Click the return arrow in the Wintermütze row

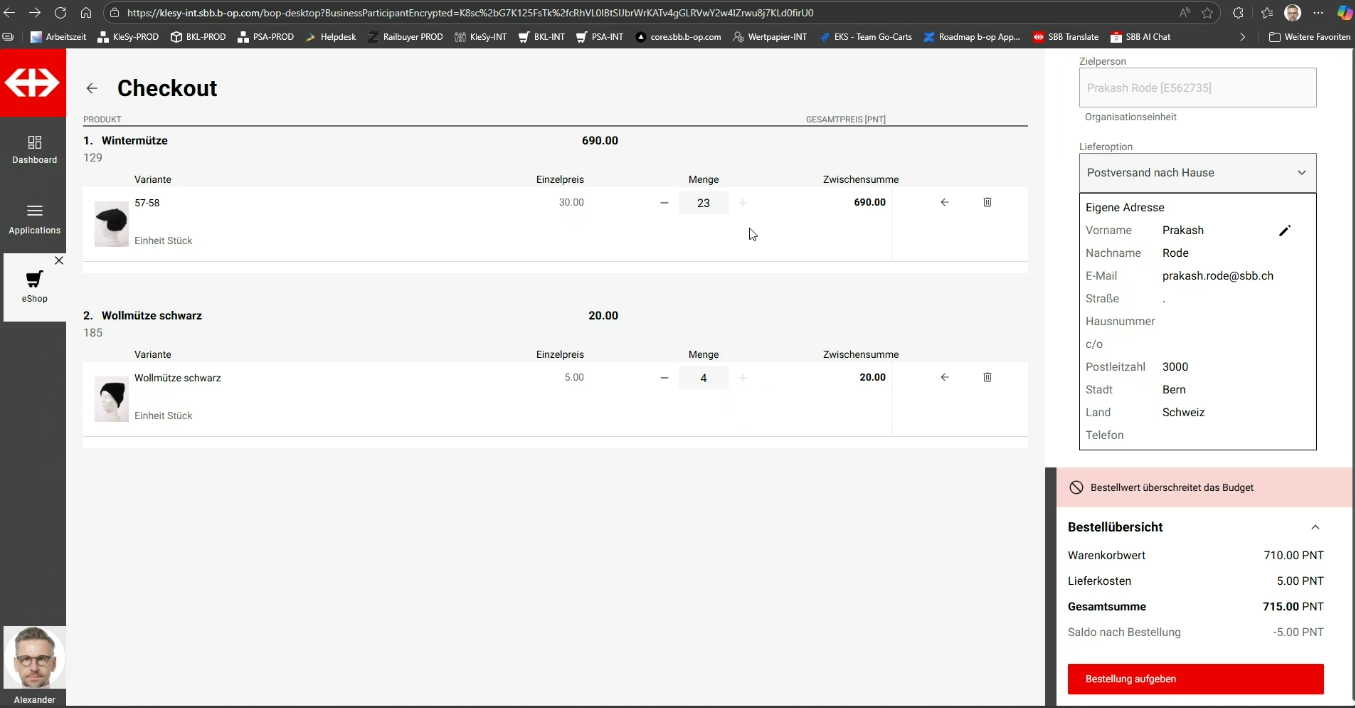944,203
